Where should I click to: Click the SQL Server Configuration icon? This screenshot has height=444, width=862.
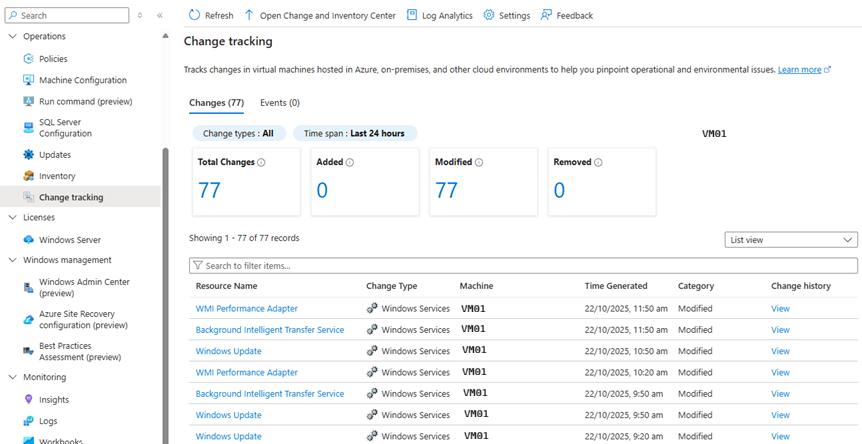click(29, 127)
